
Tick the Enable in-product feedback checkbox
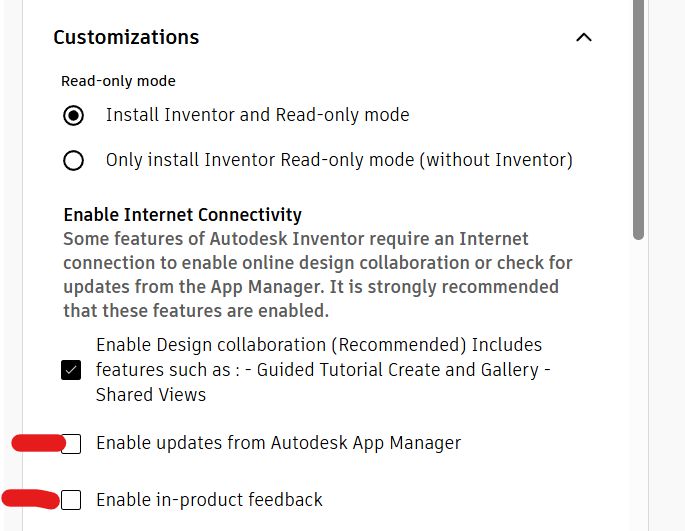point(71,500)
